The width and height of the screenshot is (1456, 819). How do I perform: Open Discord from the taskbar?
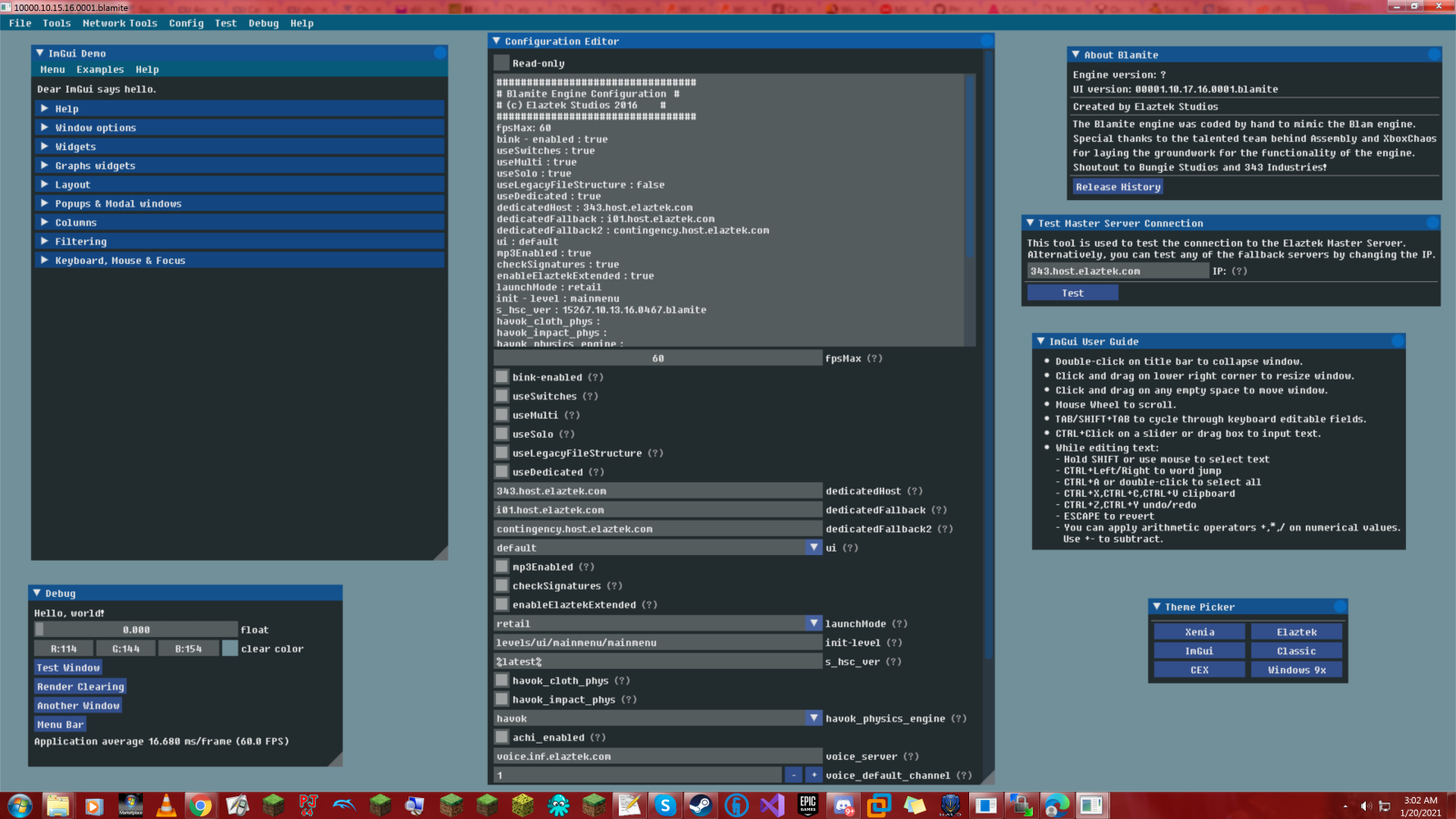[x=844, y=805]
